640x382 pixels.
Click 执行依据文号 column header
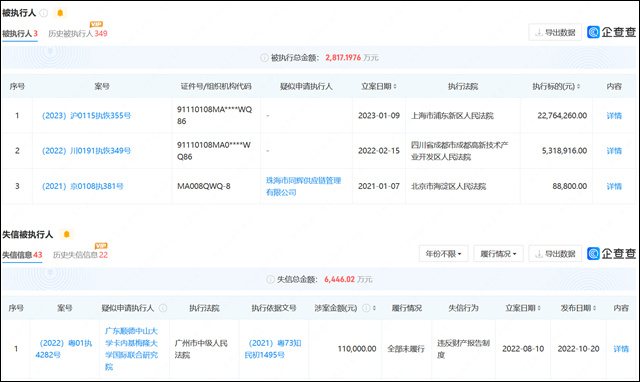(x=274, y=308)
